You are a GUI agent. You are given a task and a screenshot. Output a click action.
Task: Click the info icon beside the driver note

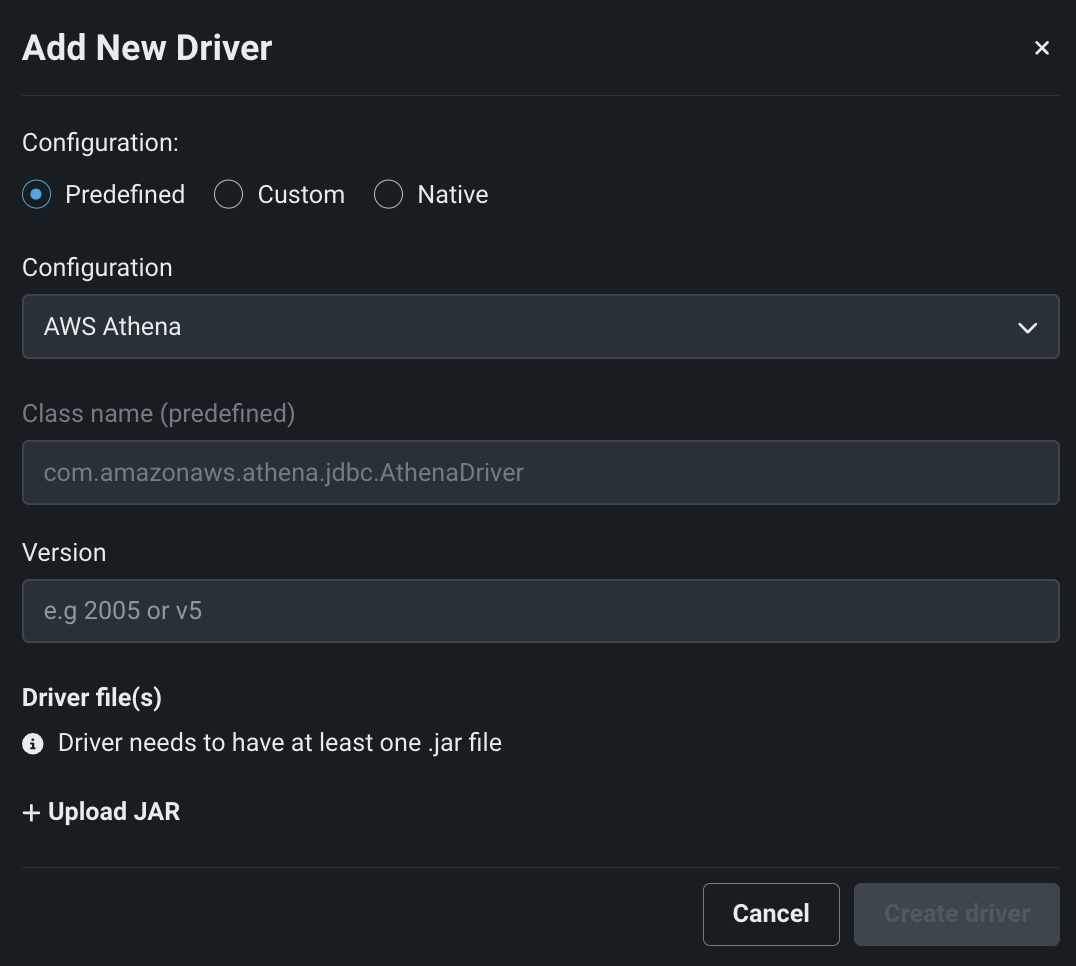point(33,744)
